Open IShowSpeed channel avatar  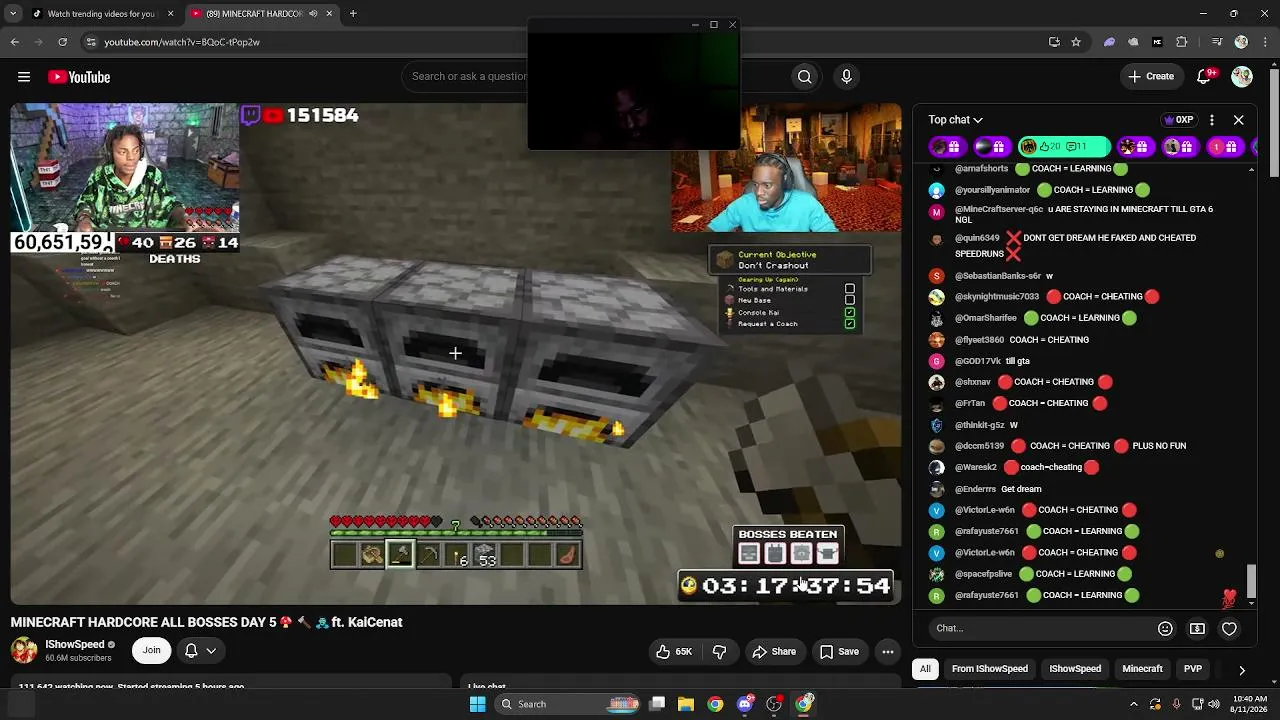(x=24, y=651)
